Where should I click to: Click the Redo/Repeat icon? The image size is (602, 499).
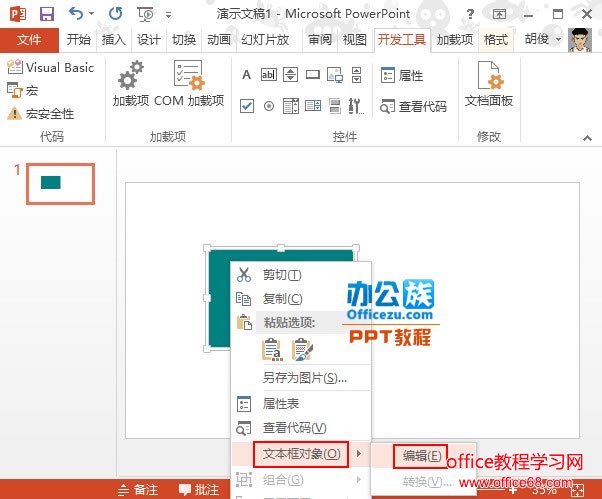tap(115, 14)
